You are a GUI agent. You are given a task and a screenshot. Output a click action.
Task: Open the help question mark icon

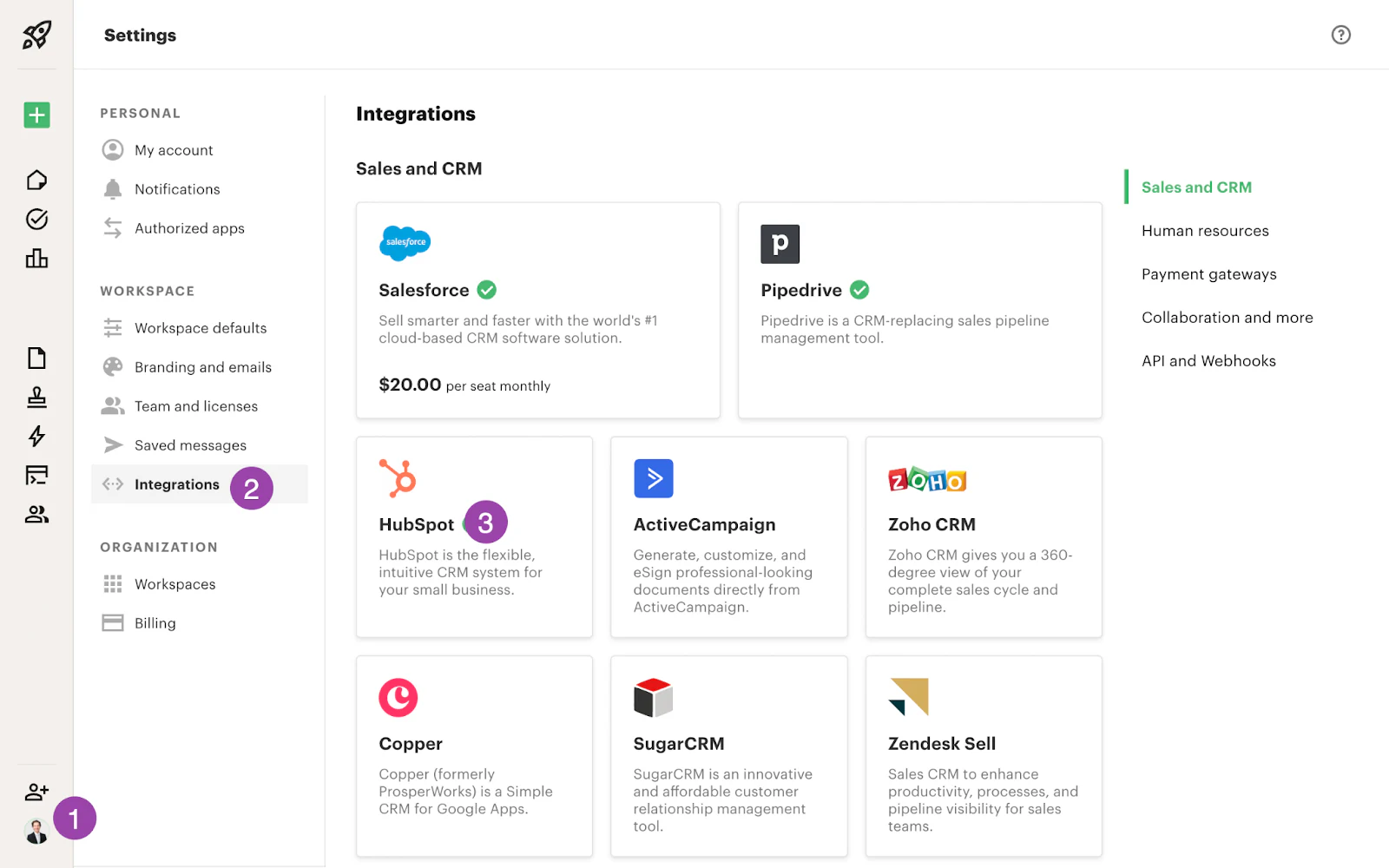click(1341, 35)
